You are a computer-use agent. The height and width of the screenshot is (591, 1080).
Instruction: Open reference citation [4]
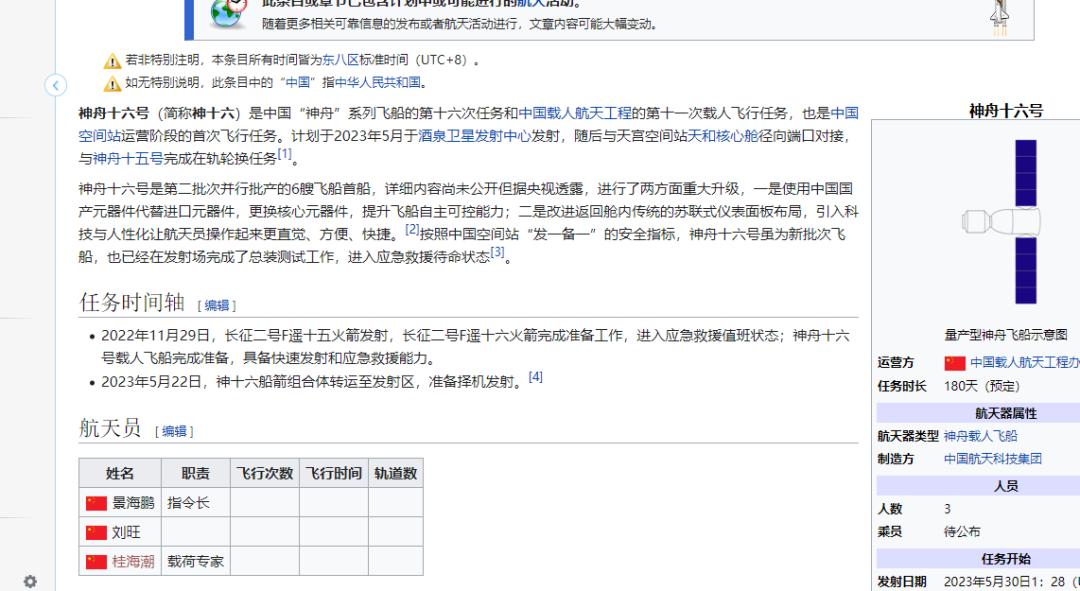pos(536,375)
